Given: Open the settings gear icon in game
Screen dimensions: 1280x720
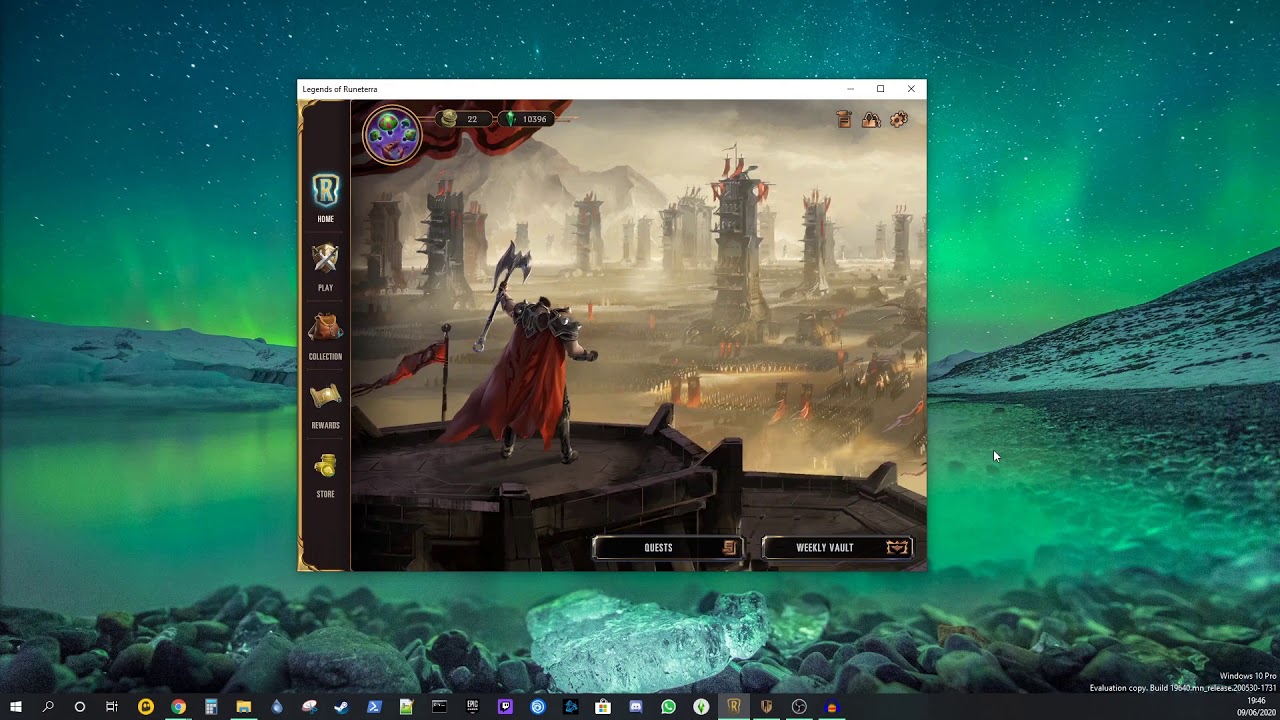Looking at the screenshot, I should coord(899,120).
